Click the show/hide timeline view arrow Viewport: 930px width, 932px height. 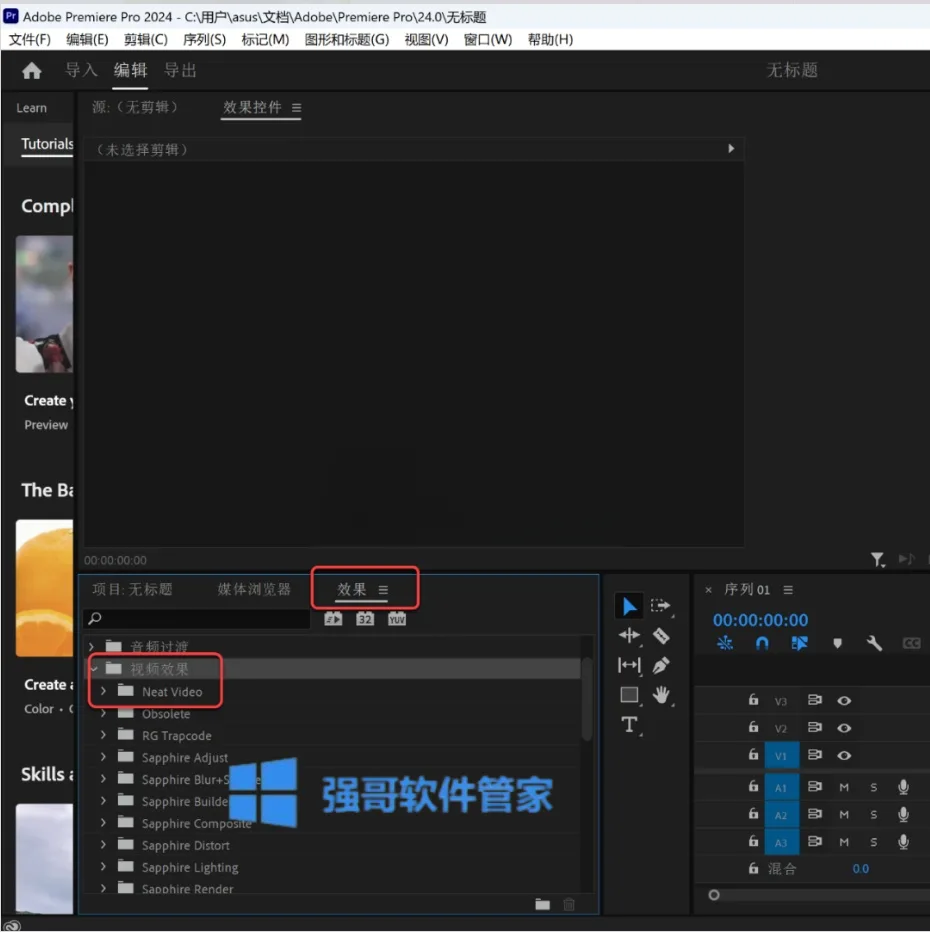[731, 149]
